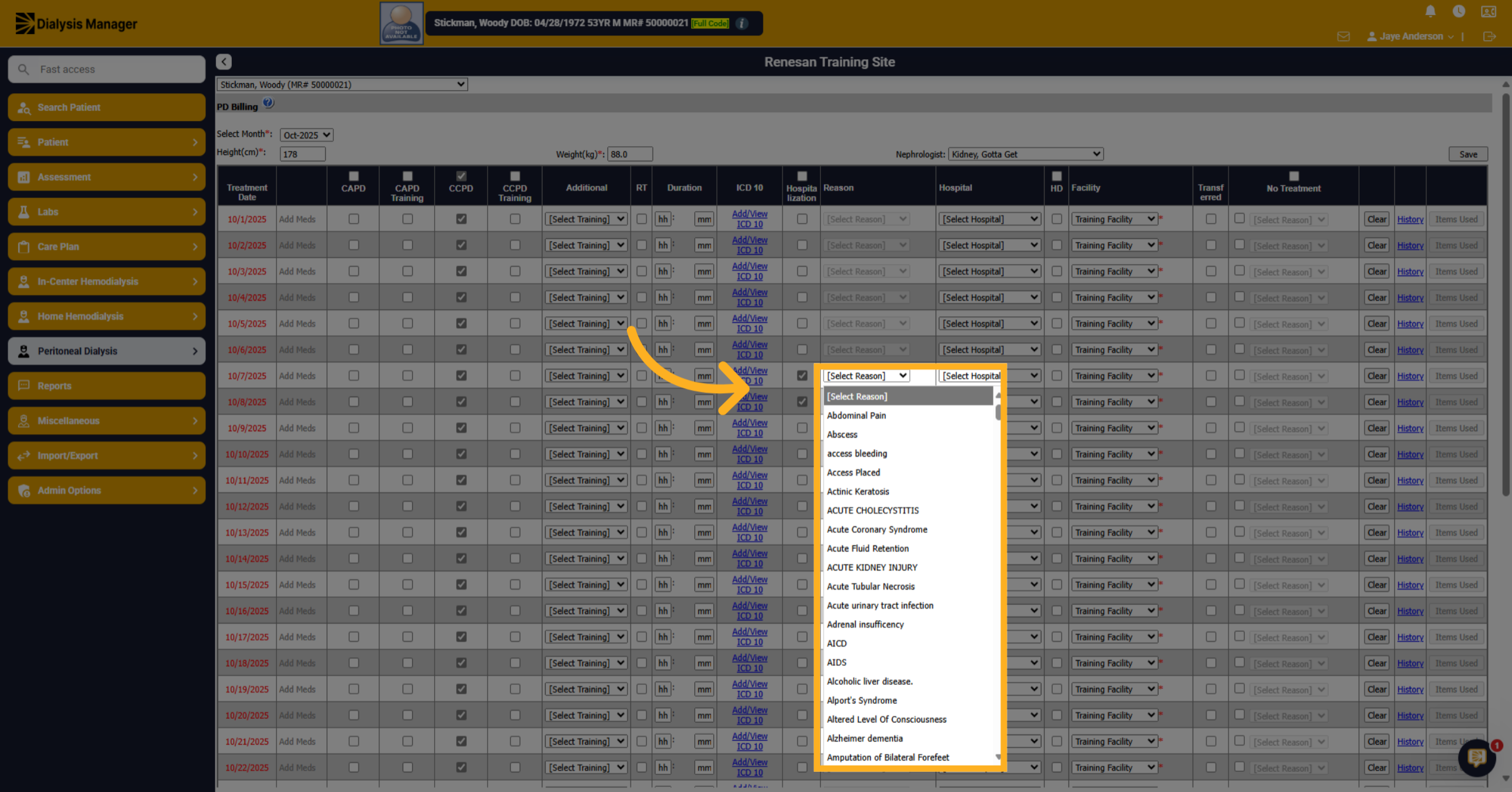This screenshot has height=792, width=1512.
Task: Open Training Facility dropdown for 10/4/2025
Action: click(x=1114, y=297)
